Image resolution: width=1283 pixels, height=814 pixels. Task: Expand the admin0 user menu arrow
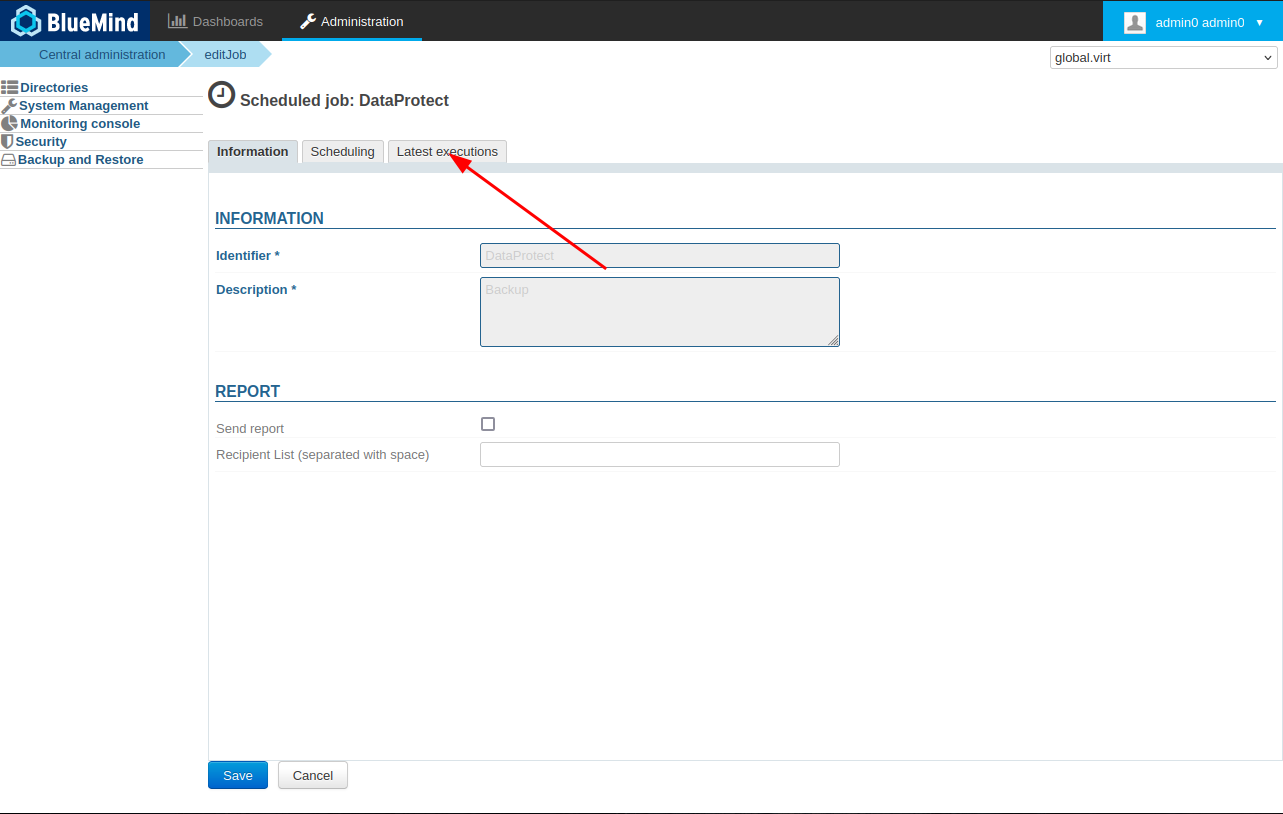pyautogui.click(x=1260, y=22)
